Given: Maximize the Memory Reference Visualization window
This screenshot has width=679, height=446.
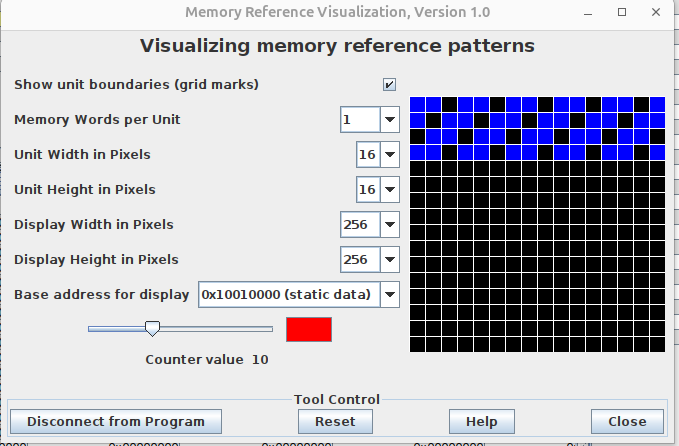Looking at the screenshot, I should [622, 11].
